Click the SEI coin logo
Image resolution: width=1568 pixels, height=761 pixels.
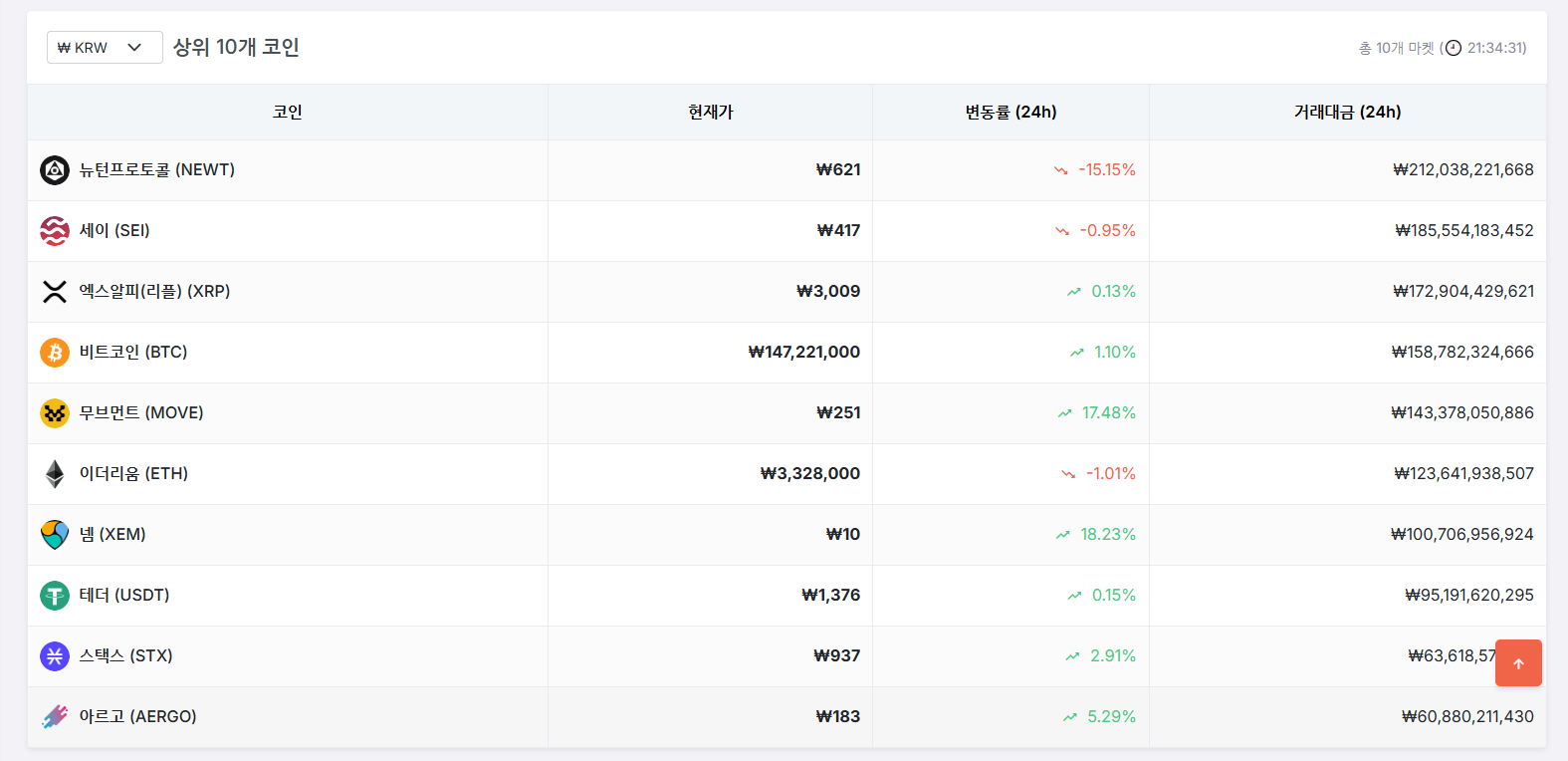(x=55, y=231)
